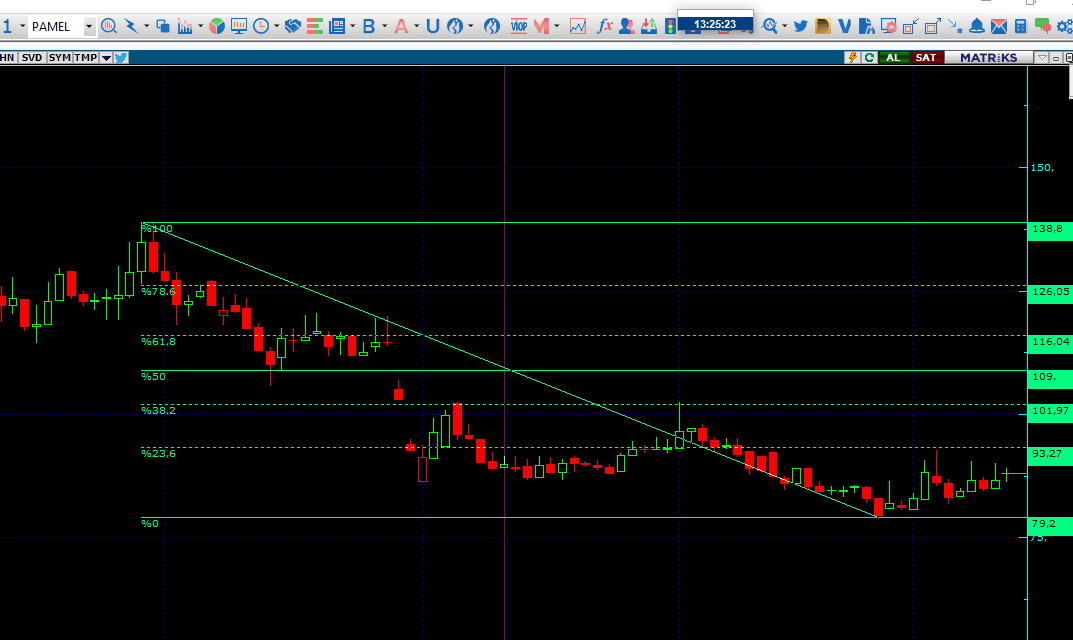Click the blue letter V icon
1073x640 pixels.
point(844,26)
